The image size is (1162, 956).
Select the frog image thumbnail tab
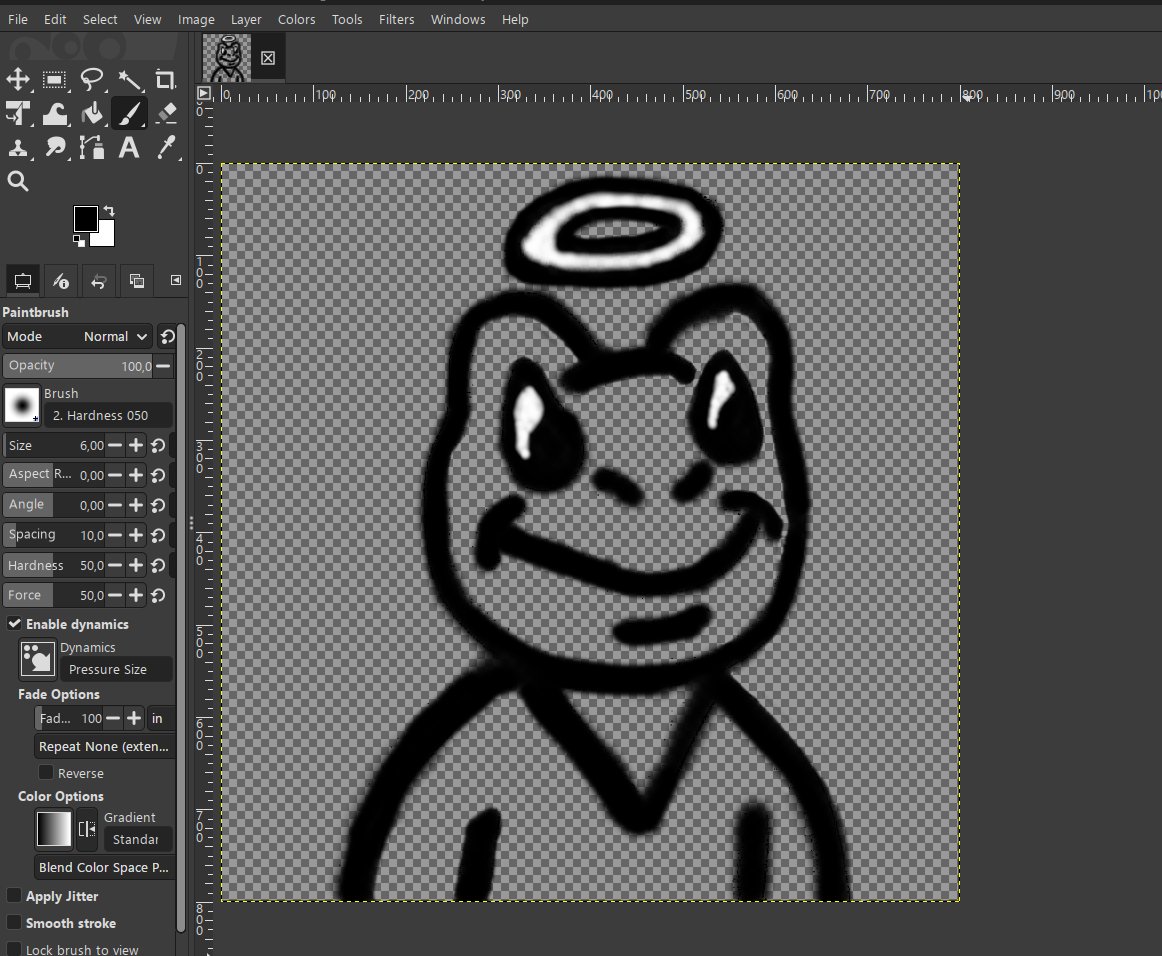coord(228,58)
